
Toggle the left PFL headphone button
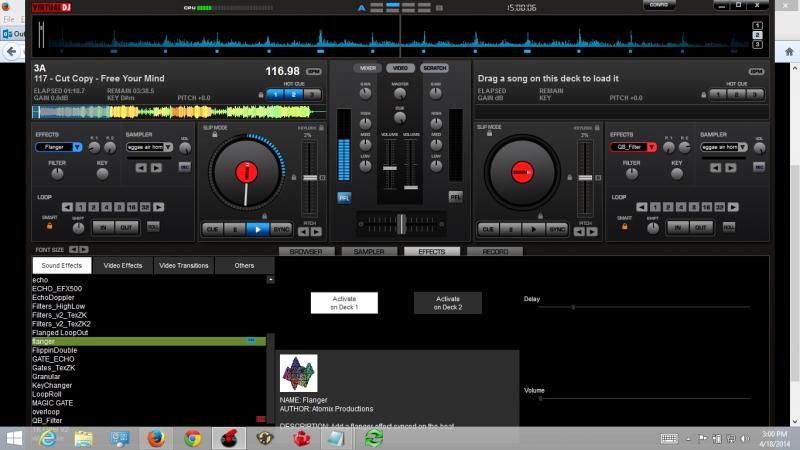pos(344,197)
